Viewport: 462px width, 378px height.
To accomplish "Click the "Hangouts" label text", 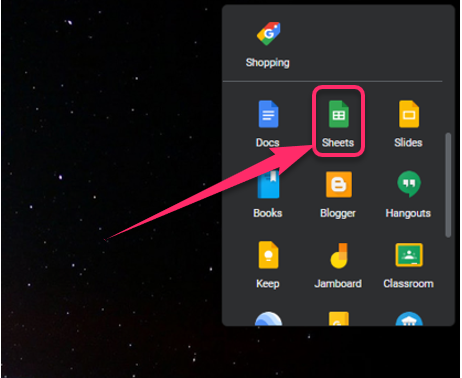I will 408,213.
